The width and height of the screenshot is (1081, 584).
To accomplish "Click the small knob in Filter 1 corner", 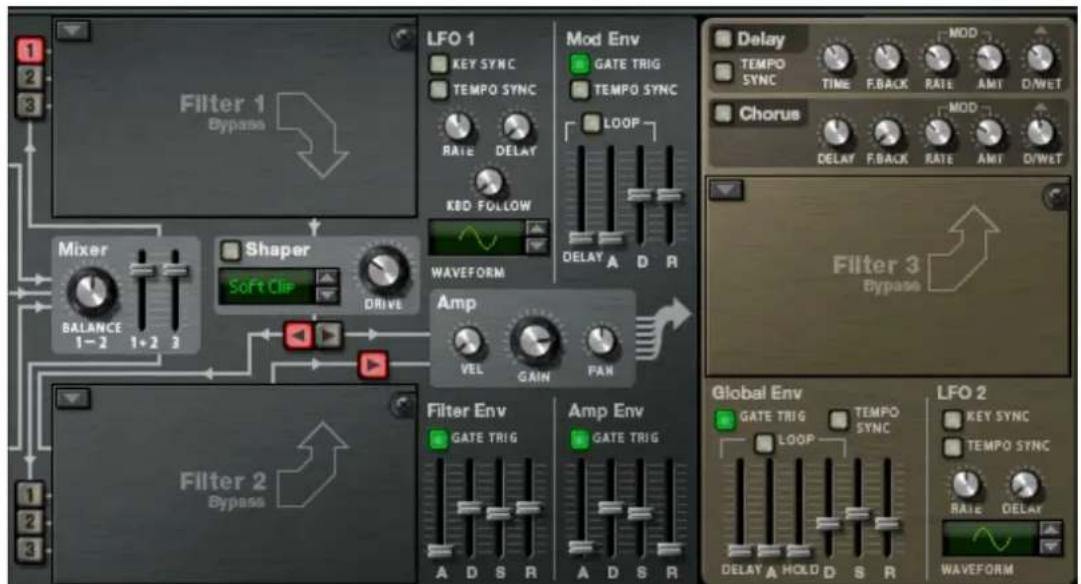I will point(403,38).
